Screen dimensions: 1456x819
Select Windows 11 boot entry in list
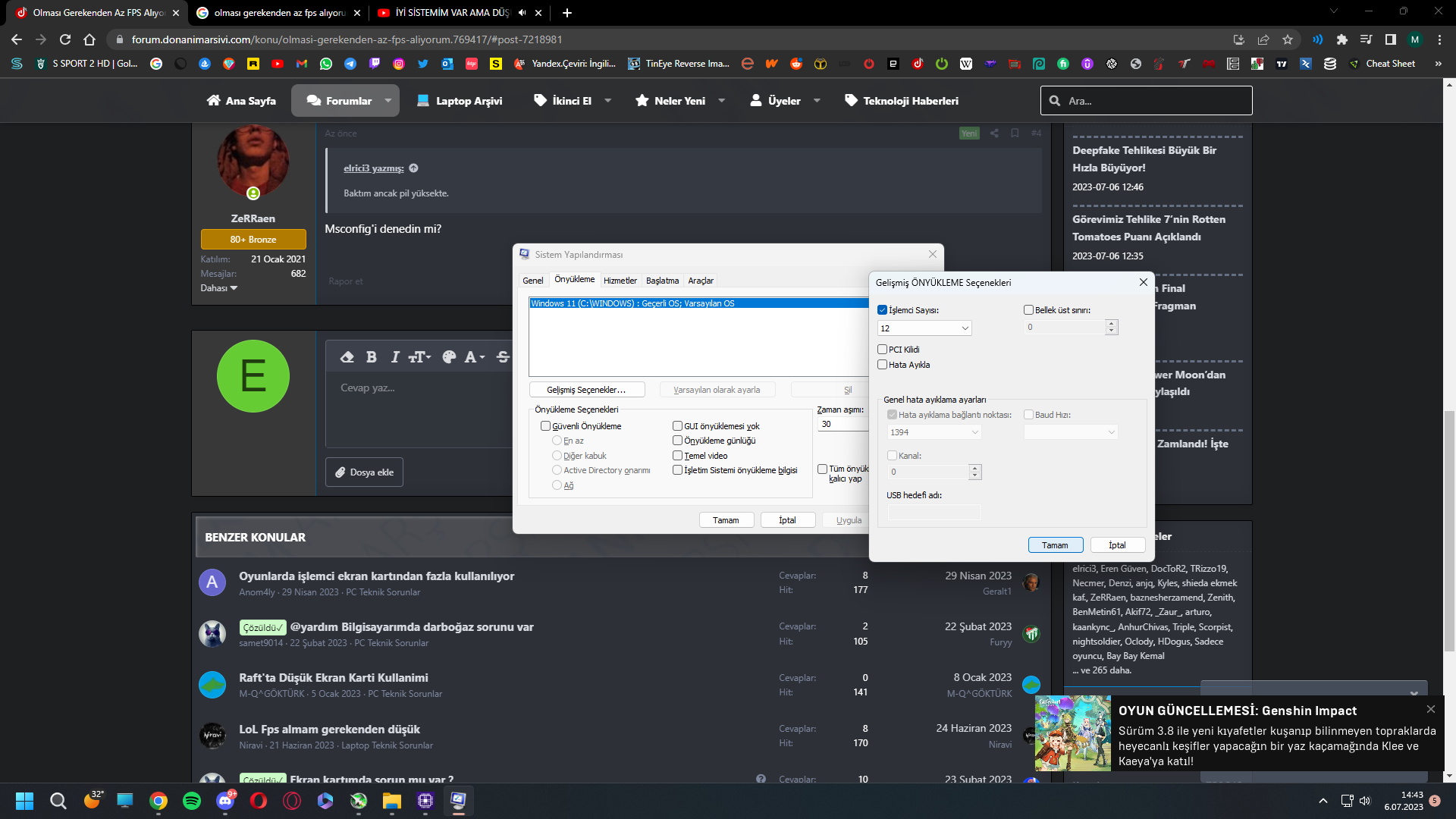pyautogui.click(x=698, y=303)
